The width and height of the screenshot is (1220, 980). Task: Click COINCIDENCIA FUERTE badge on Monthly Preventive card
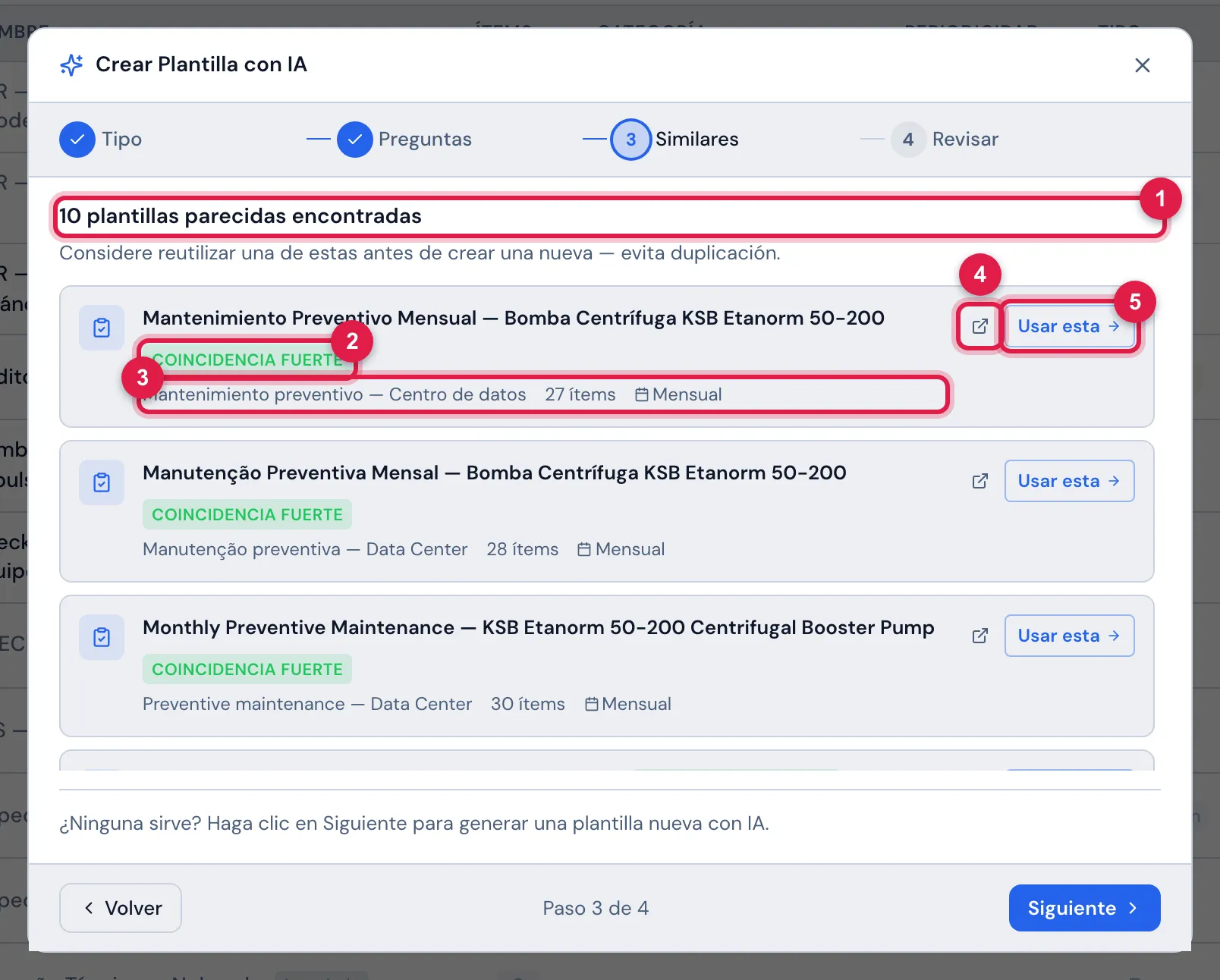tap(247, 669)
